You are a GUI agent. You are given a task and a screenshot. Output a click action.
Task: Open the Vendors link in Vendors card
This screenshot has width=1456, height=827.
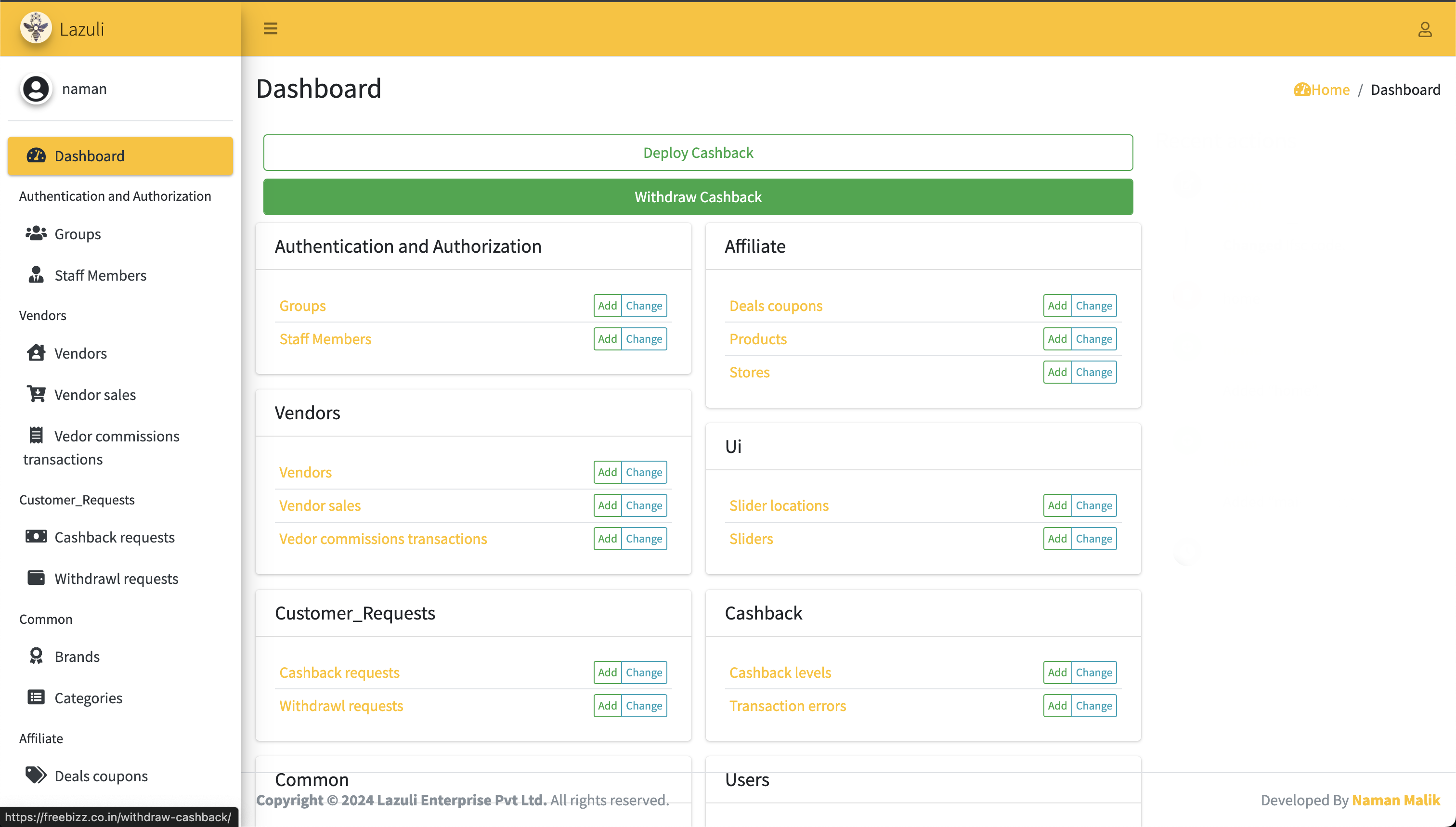click(305, 472)
